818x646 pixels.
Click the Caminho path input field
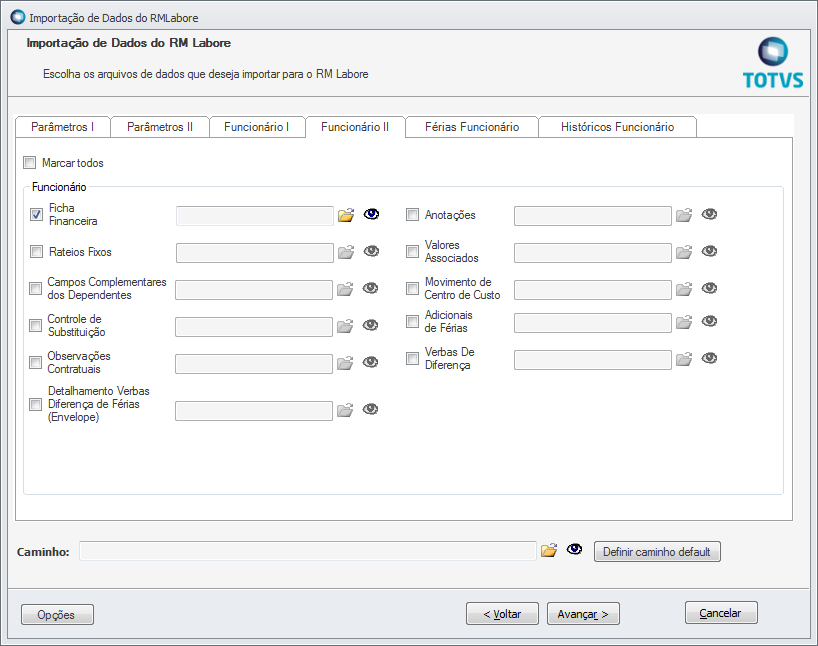pyautogui.click(x=308, y=551)
